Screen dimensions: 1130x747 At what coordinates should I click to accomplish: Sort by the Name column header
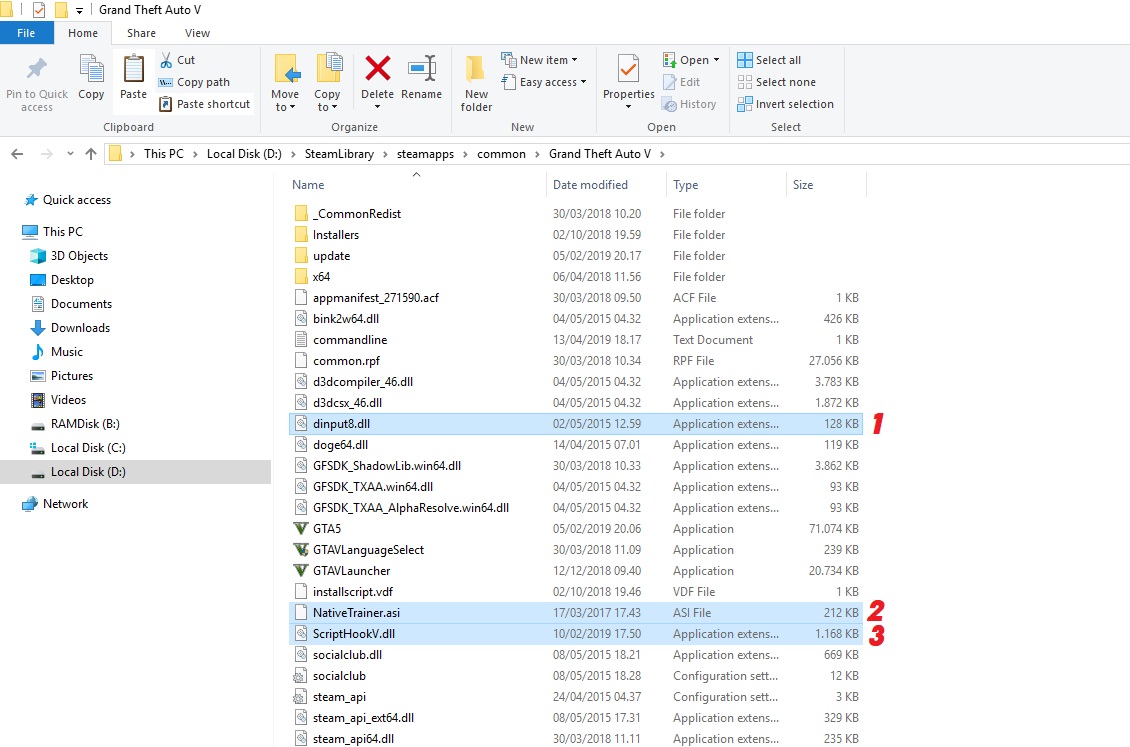click(x=308, y=185)
